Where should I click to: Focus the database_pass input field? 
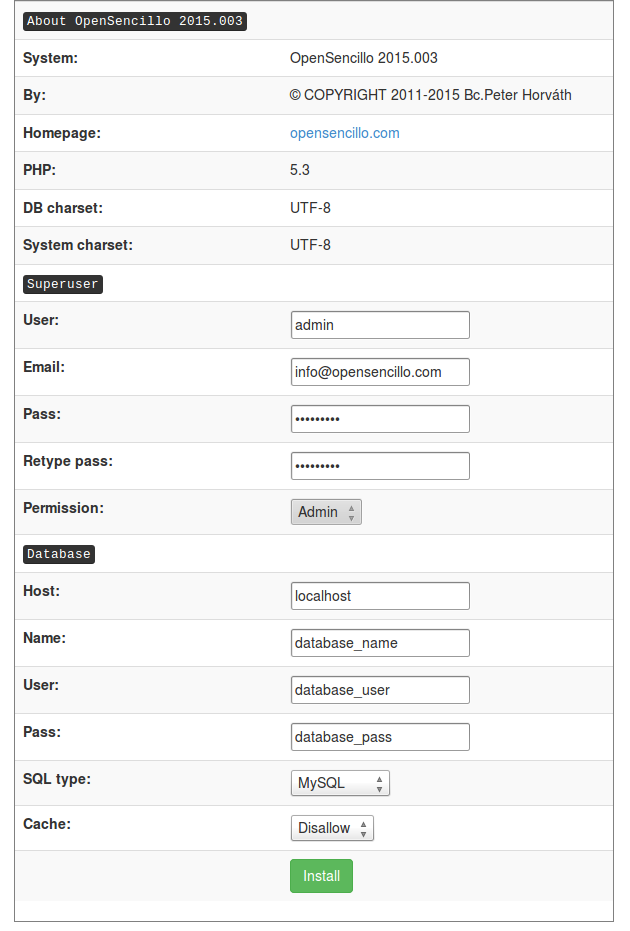click(380, 736)
